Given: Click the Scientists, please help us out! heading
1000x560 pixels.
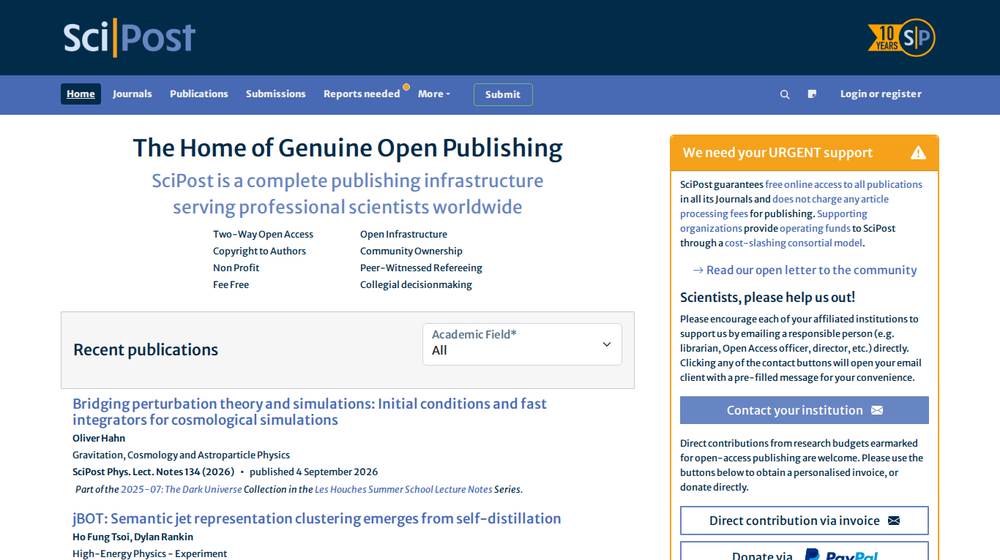Looking at the screenshot, I should pos(767,297).
